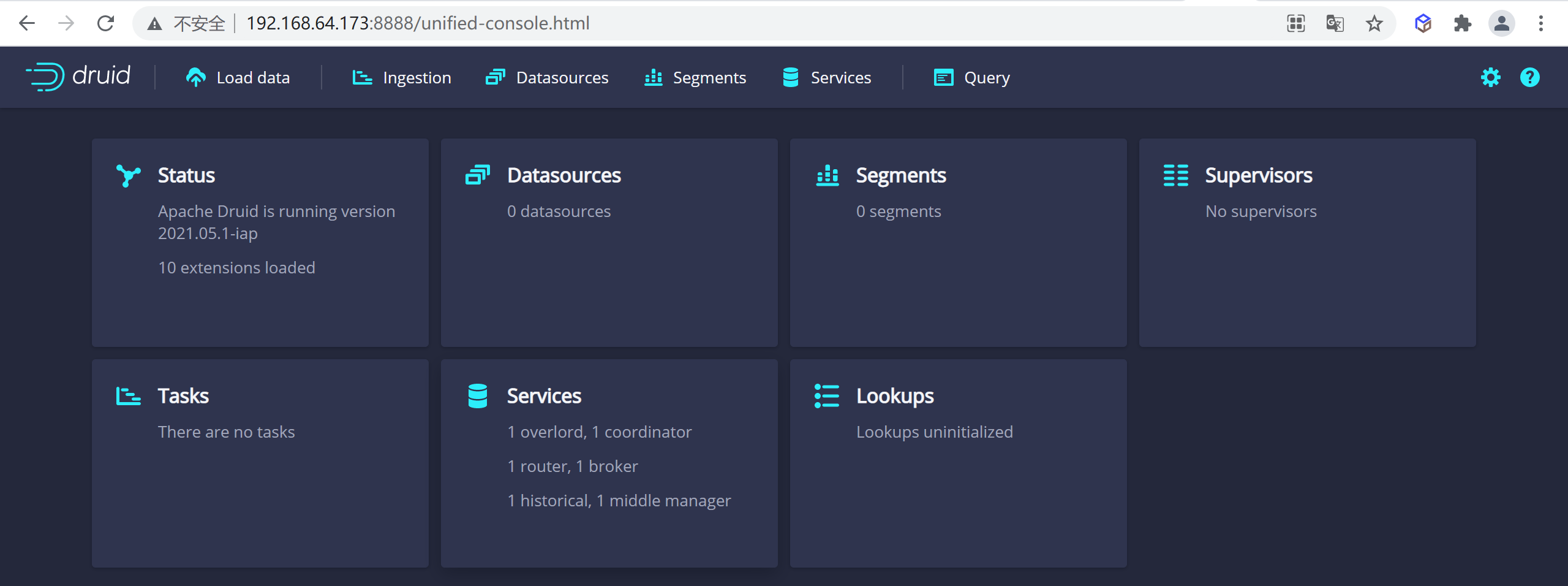Open the settings gear menu
Image resolution: width=1568 pixels, height=586 pixels.
1490,77
